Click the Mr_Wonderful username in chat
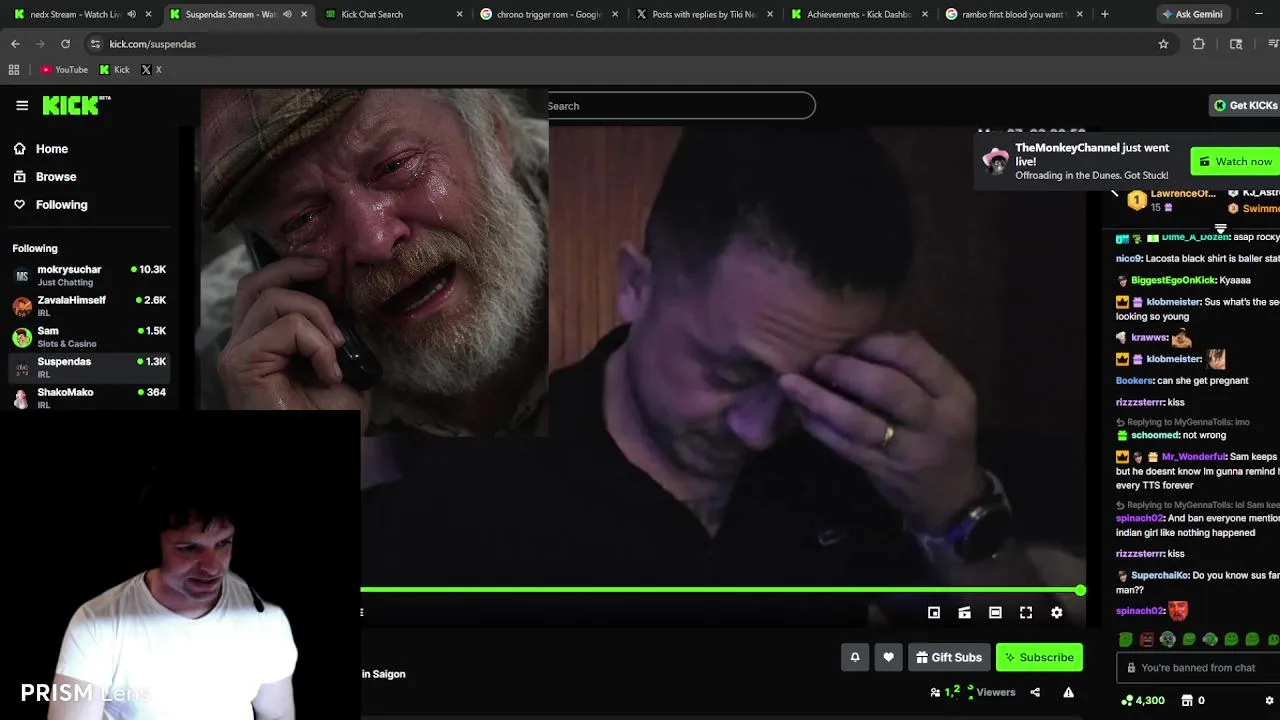 [x=1194, y=457]
